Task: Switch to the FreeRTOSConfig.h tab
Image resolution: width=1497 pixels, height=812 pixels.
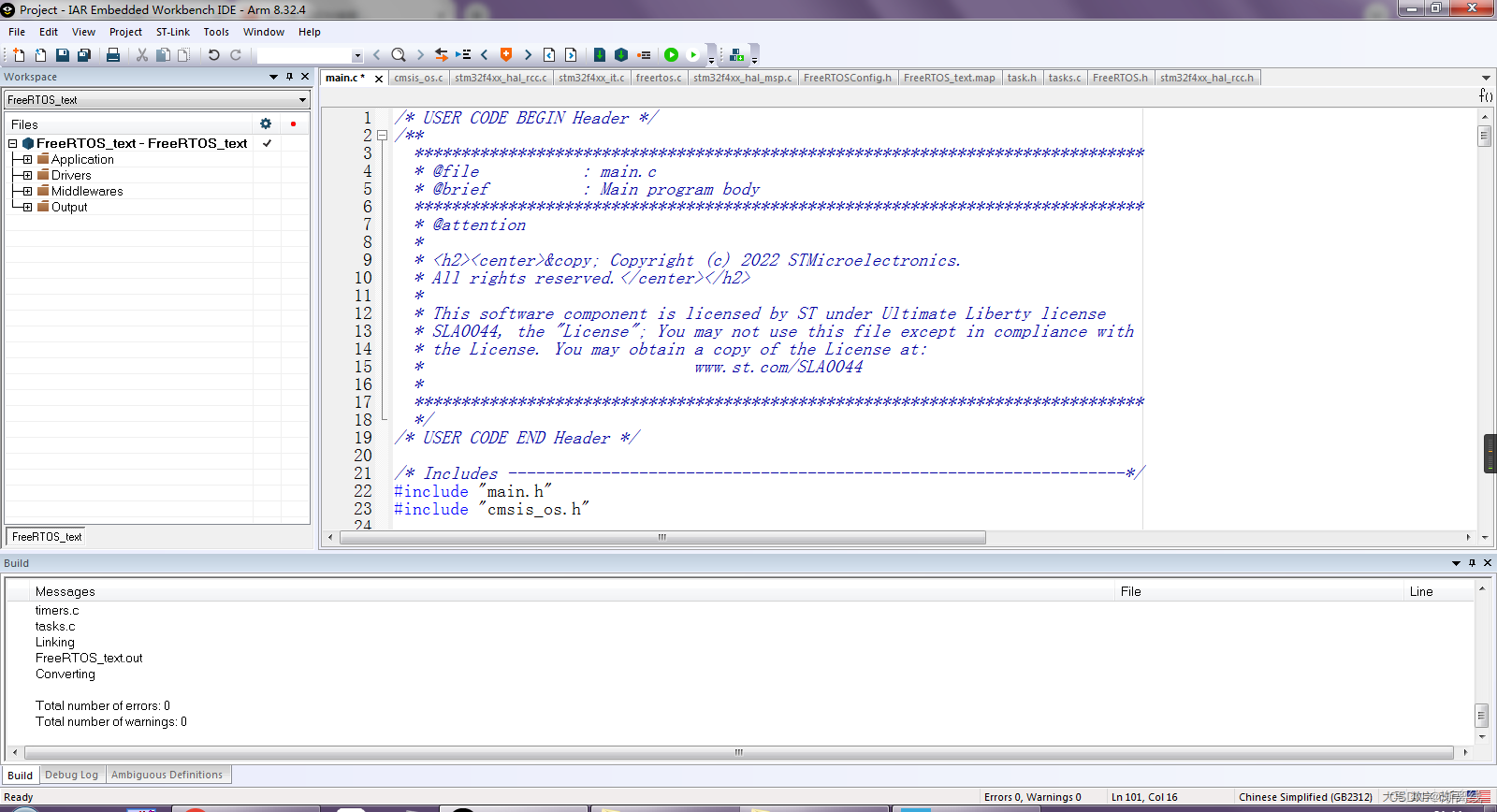Action: tap(848, 78)
